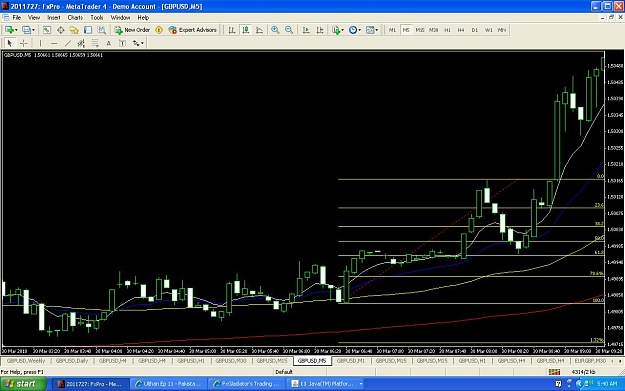Toggle the Navigator star-folder icon

point(74,30)
